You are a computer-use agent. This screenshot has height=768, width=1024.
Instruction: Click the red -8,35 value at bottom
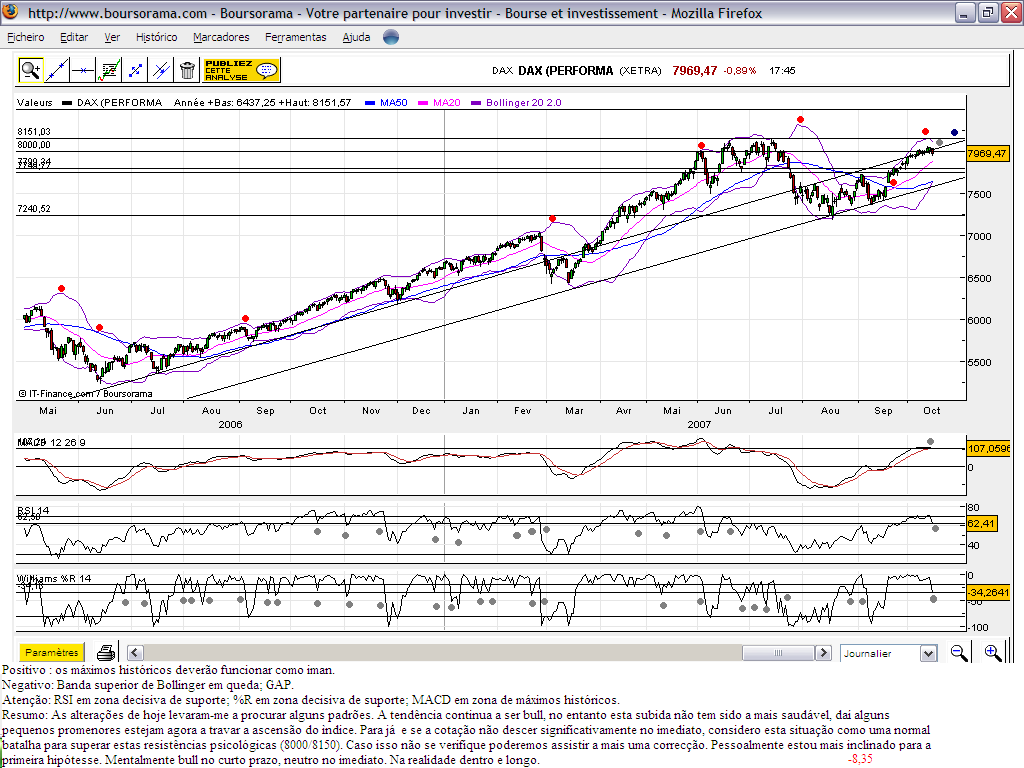coord(860,759)
